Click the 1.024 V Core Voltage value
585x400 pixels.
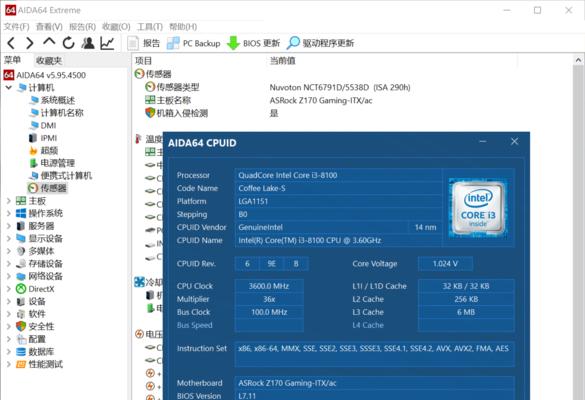pyautogui.click(x=445, y=264)
